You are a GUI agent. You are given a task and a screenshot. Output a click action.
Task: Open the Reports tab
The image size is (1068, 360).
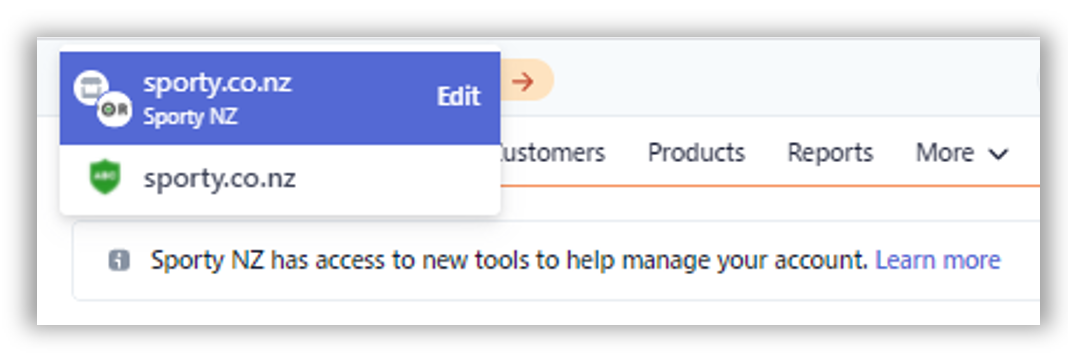[830, 153]
